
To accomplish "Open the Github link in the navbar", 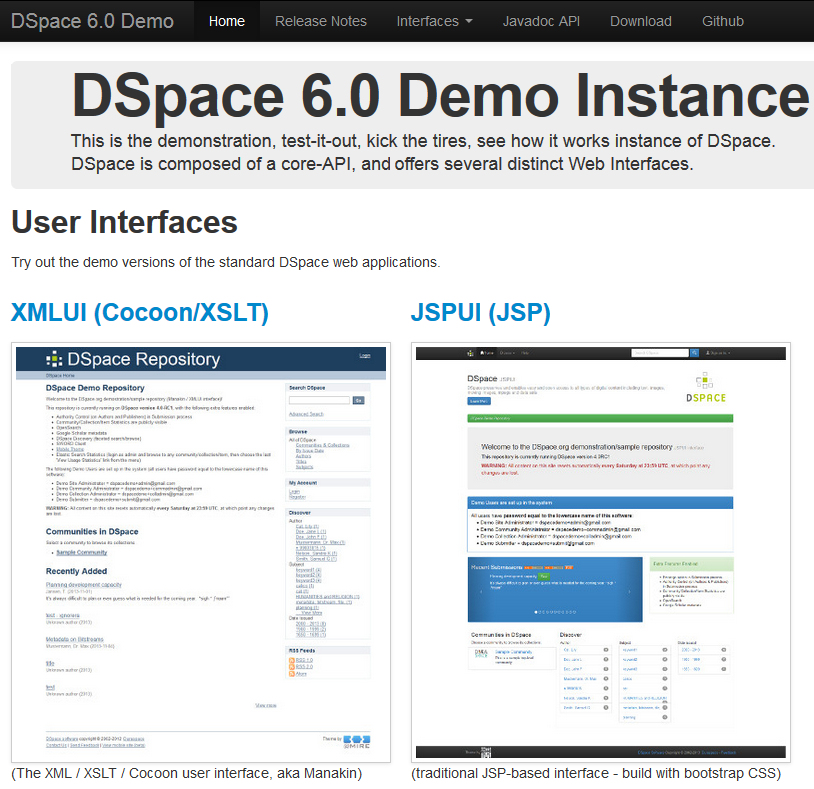I will [723, 21].
